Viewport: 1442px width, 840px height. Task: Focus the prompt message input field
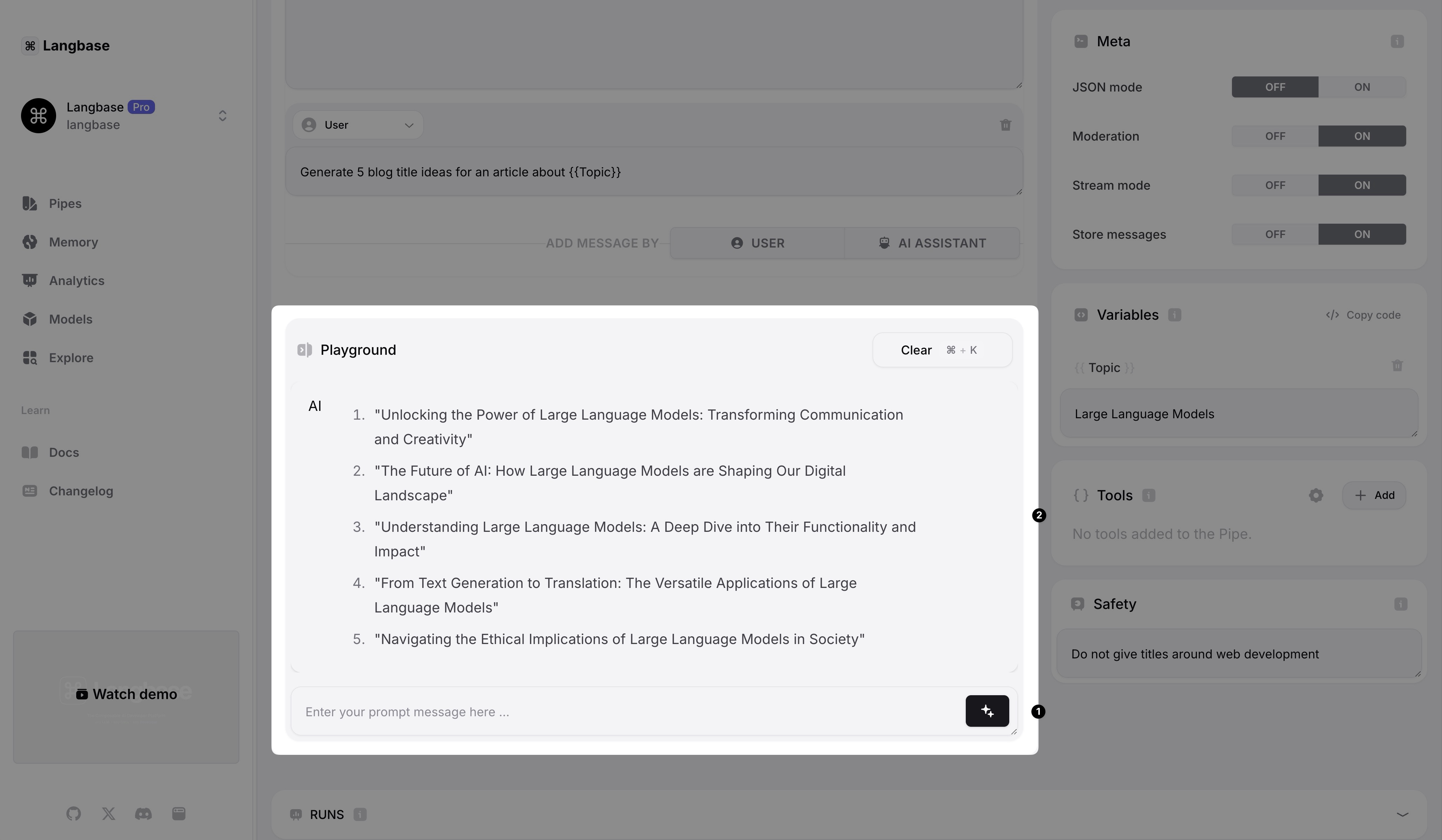pyautogui.click(x=627, y=712)
